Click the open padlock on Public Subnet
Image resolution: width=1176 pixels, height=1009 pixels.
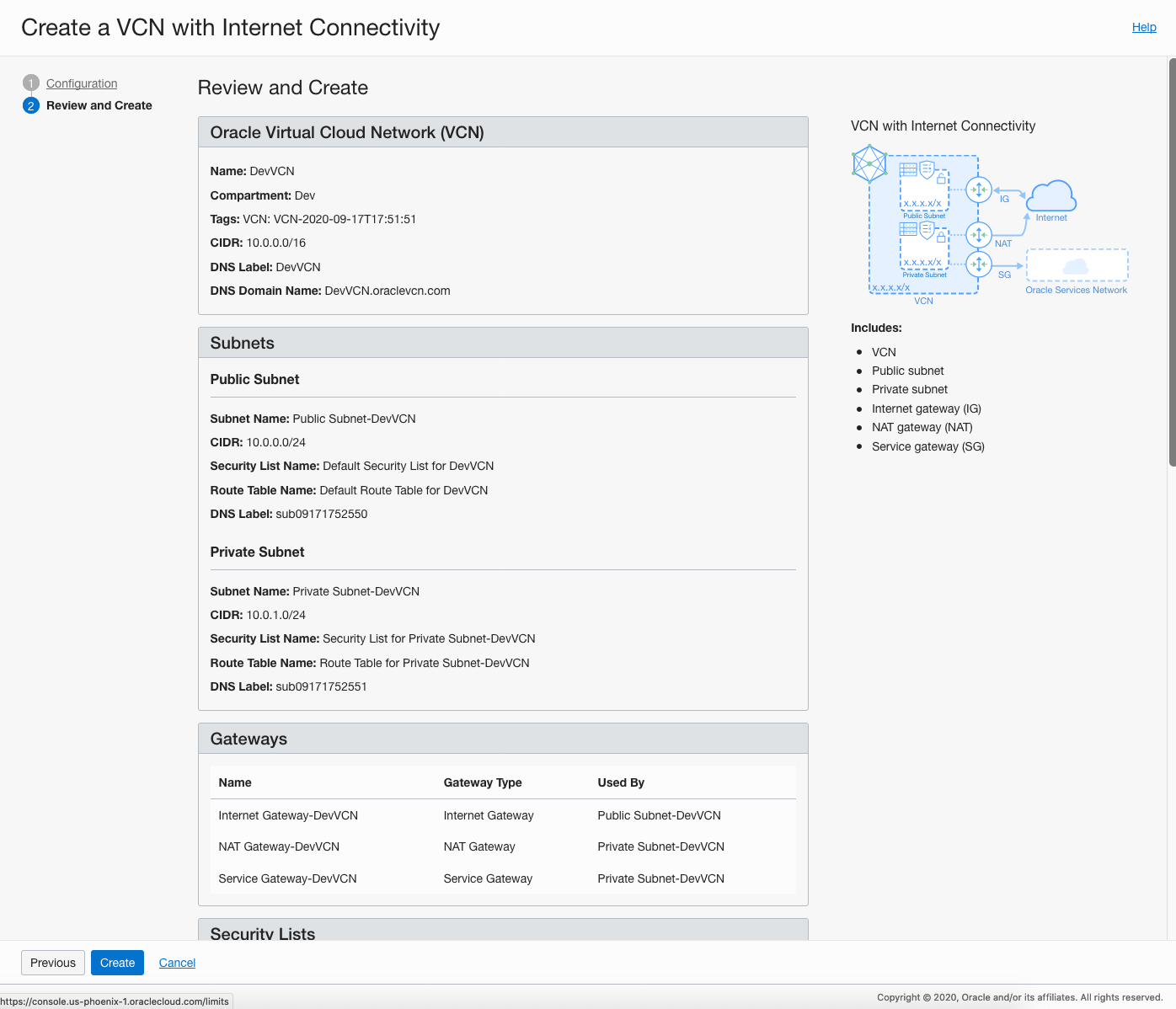pos(942,178)
